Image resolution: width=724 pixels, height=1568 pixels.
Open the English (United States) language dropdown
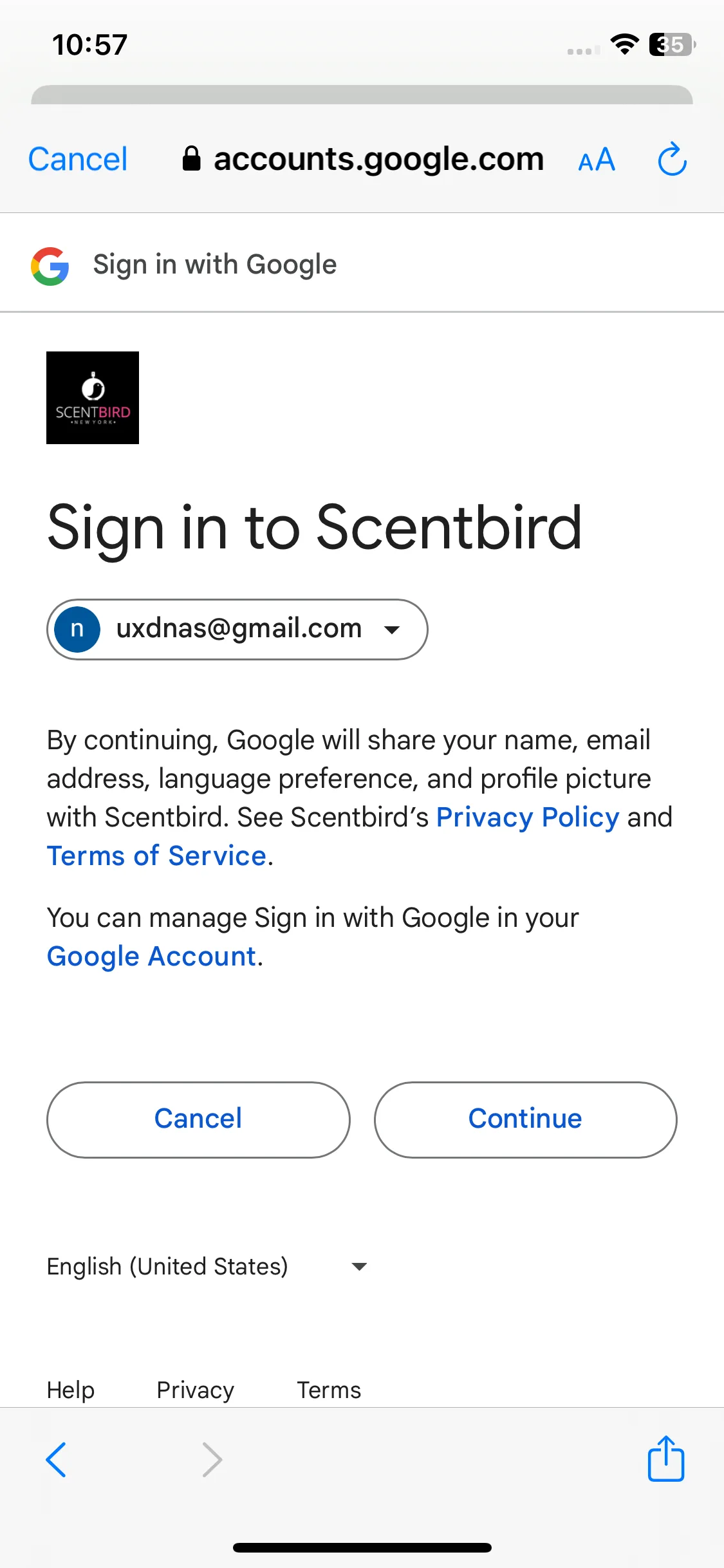pos(207,1266)
